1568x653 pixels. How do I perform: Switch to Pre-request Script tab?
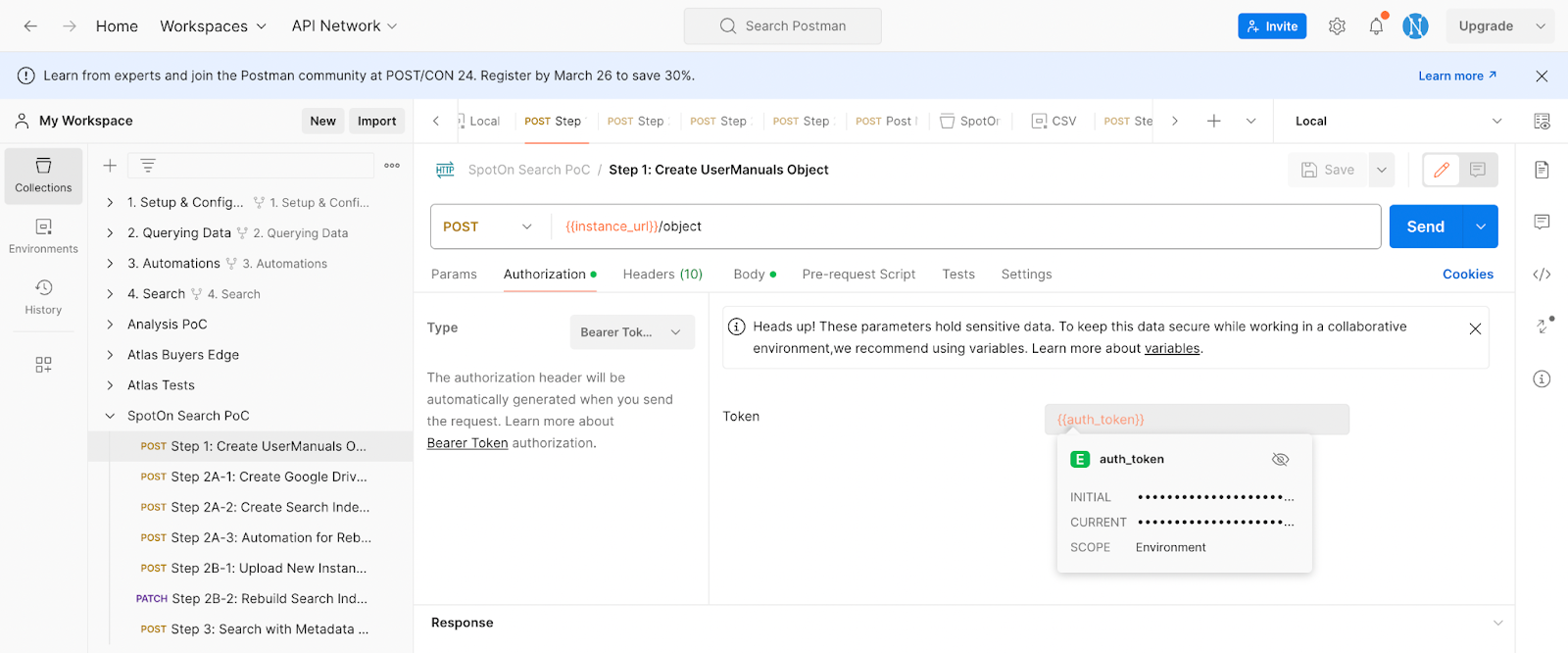(x=858, y=275)
